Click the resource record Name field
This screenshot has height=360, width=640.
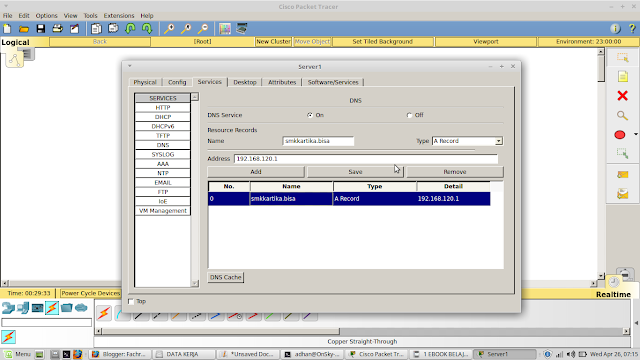pos(318,141)
